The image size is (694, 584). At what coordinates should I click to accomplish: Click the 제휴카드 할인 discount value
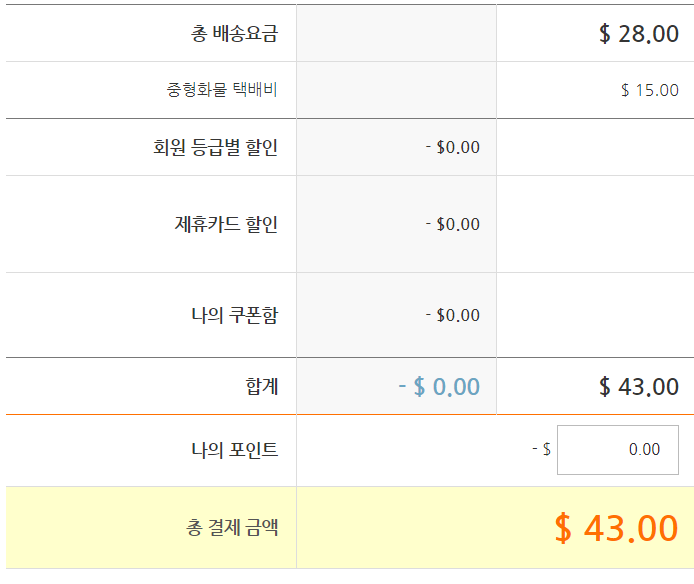coord(452,224)
